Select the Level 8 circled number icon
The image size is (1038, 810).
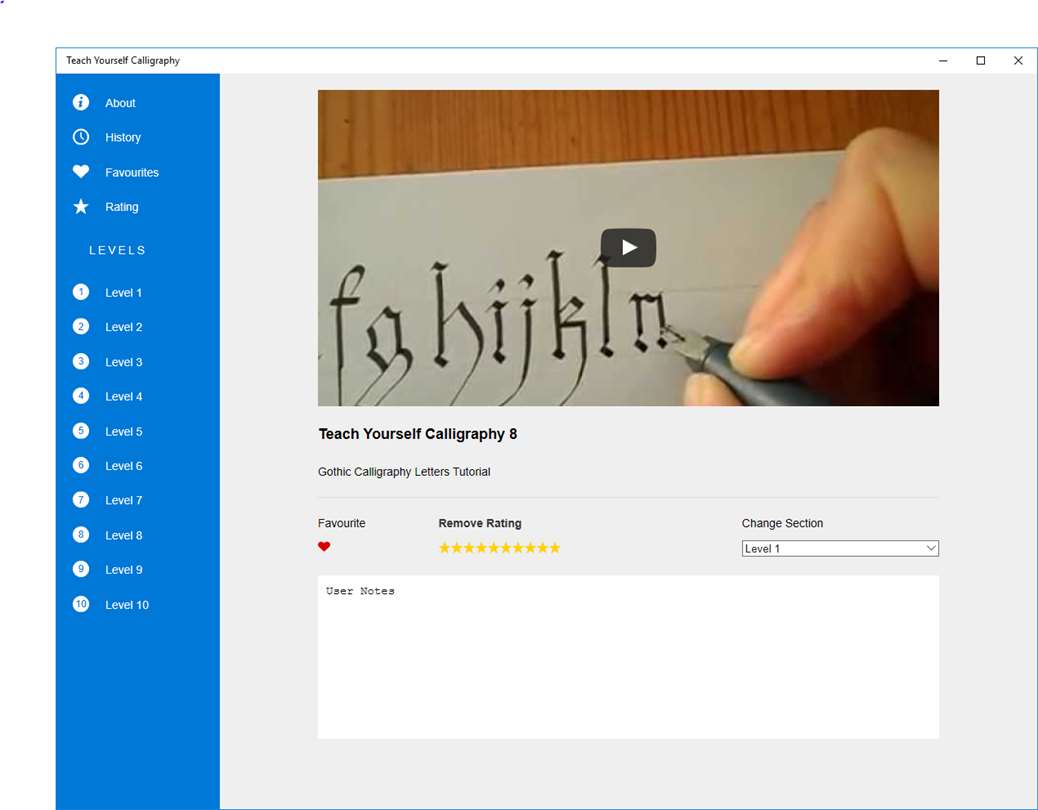pyautogui.click(x=81, y=535)
